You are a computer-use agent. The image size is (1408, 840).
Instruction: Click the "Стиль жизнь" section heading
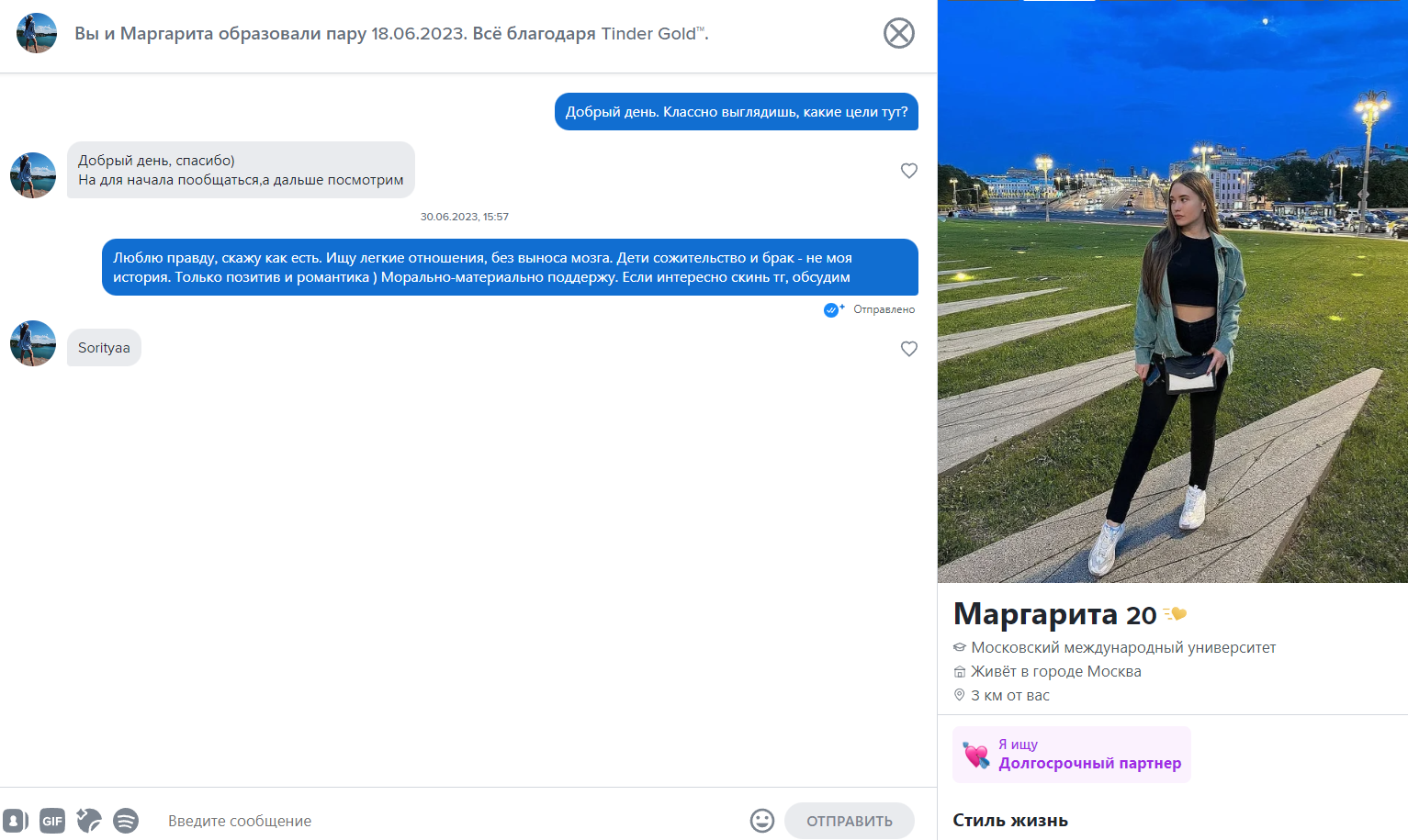tap(1010, 821)
